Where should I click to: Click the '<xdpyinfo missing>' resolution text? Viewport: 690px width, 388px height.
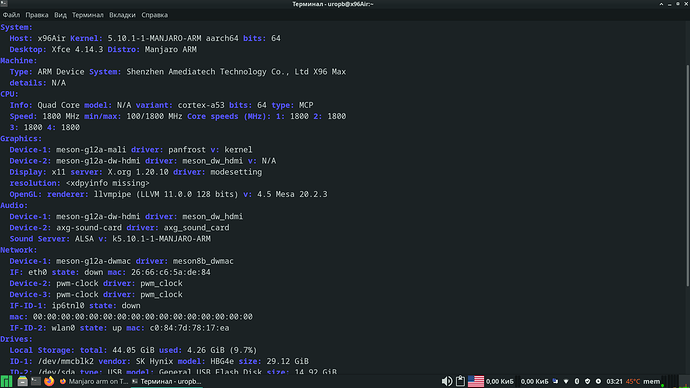pos(107,183)
